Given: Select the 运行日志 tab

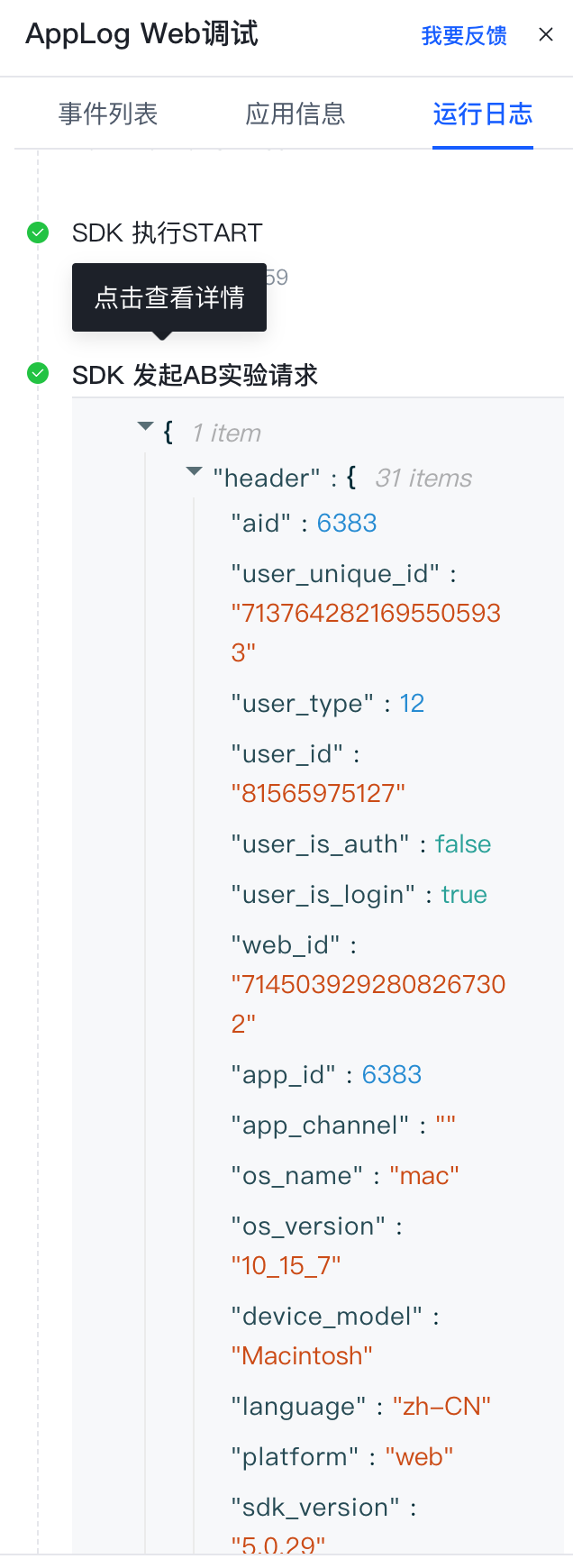Looking at the screenshot, I should pyautogui.click(x=483, y=114).
